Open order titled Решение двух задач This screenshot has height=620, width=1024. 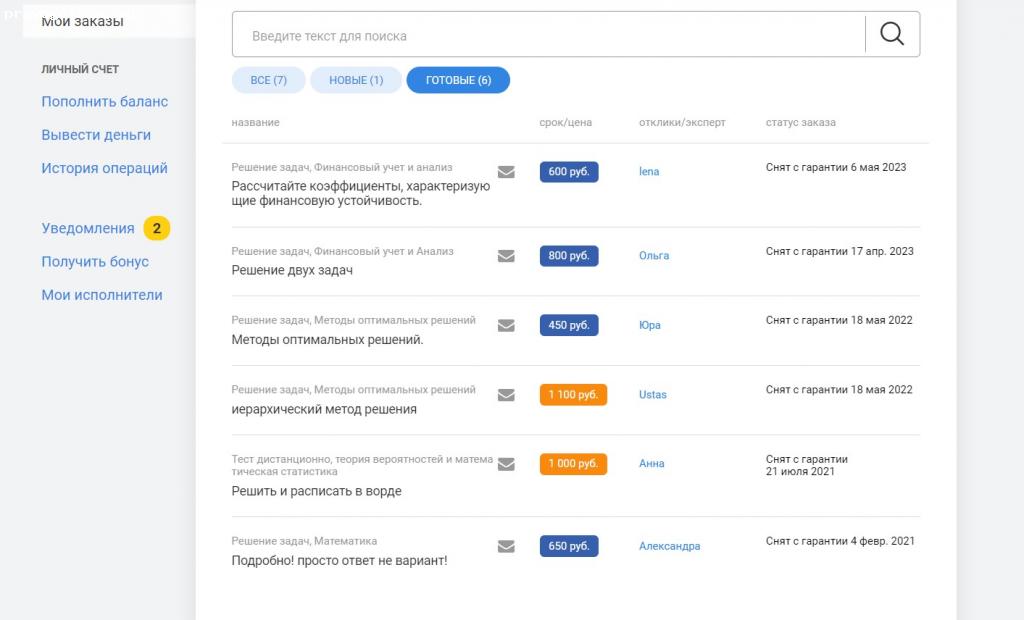(x=292, y=270)
